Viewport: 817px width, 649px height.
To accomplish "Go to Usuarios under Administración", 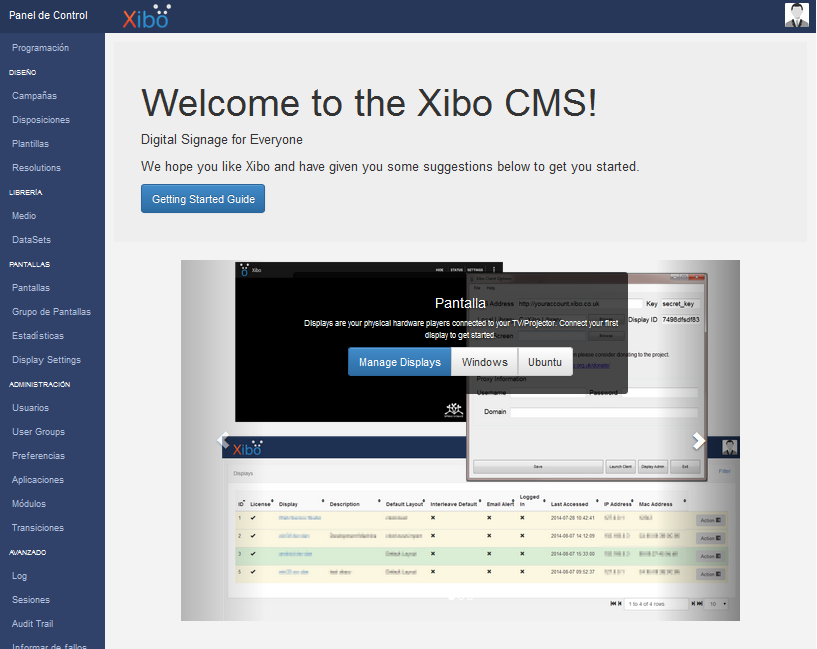I will (31, 408).
